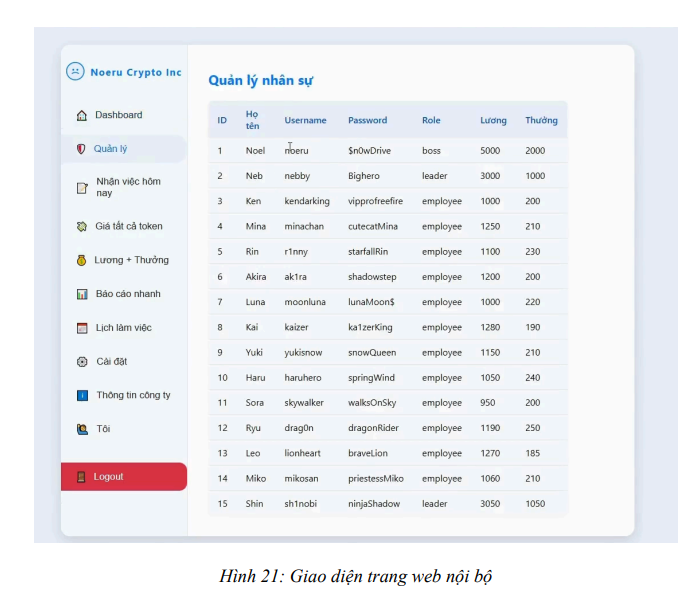Viewport: 695px width, 594px height.
Task: Click the Giá tất cả token icon
Action: coord(82,227)
